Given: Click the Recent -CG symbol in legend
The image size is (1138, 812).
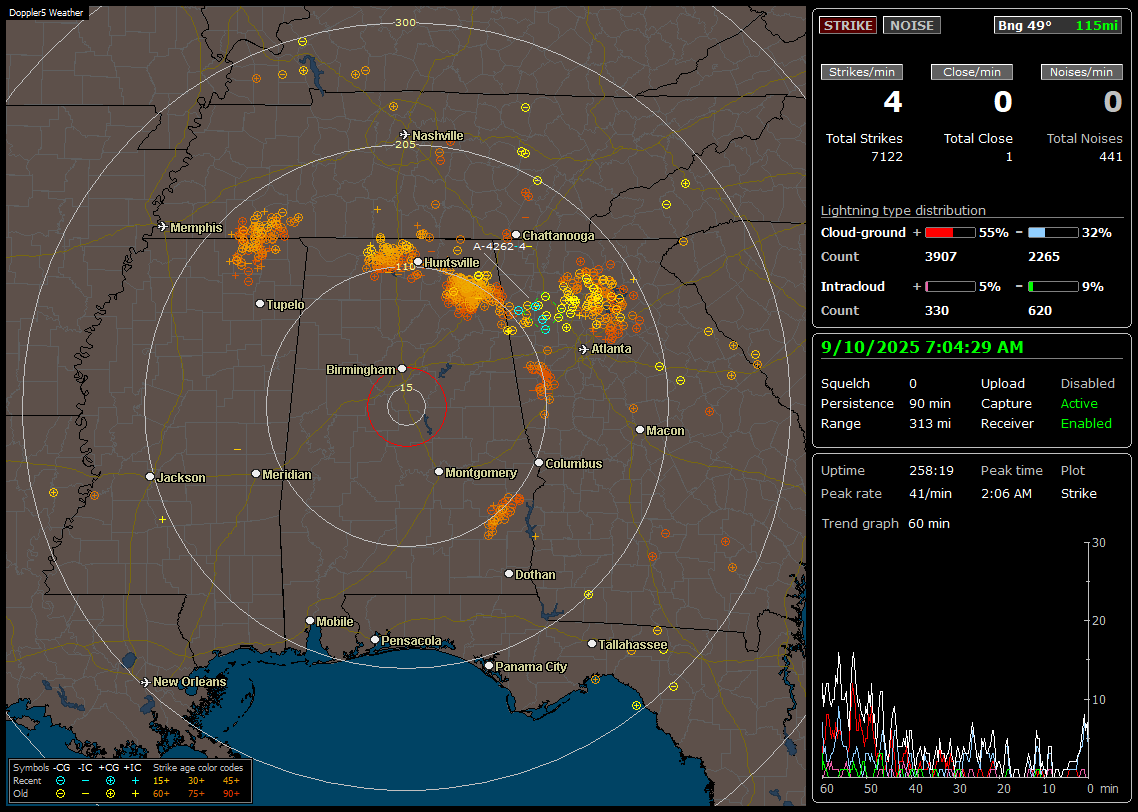Looking at the screenshot, I should tap(60, 781).
